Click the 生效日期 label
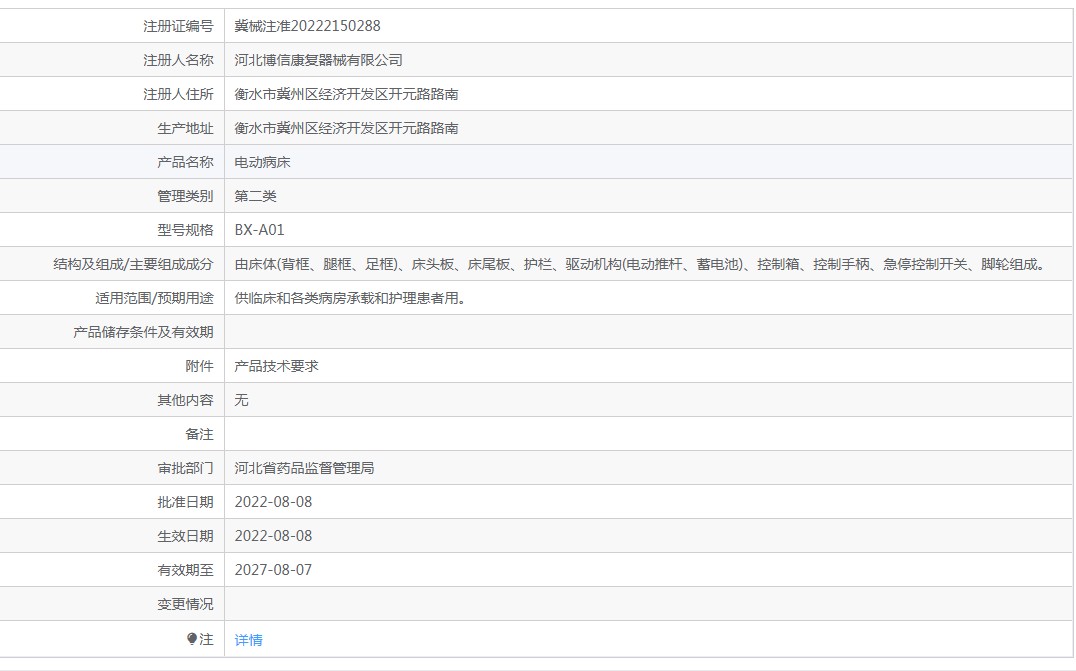This screenshot has height=671, width=1076. [185, 536]
